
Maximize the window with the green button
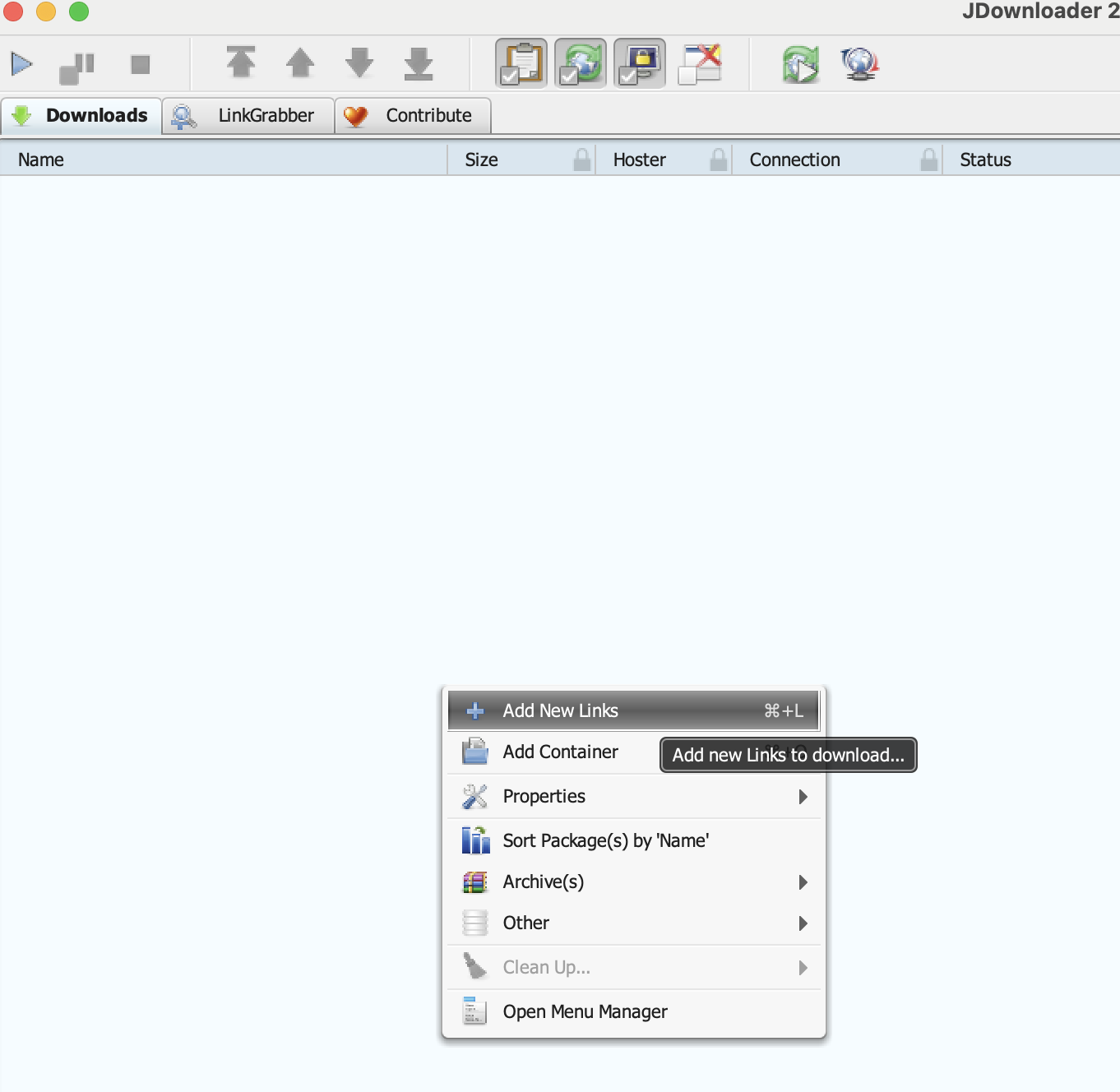[79, 12]
